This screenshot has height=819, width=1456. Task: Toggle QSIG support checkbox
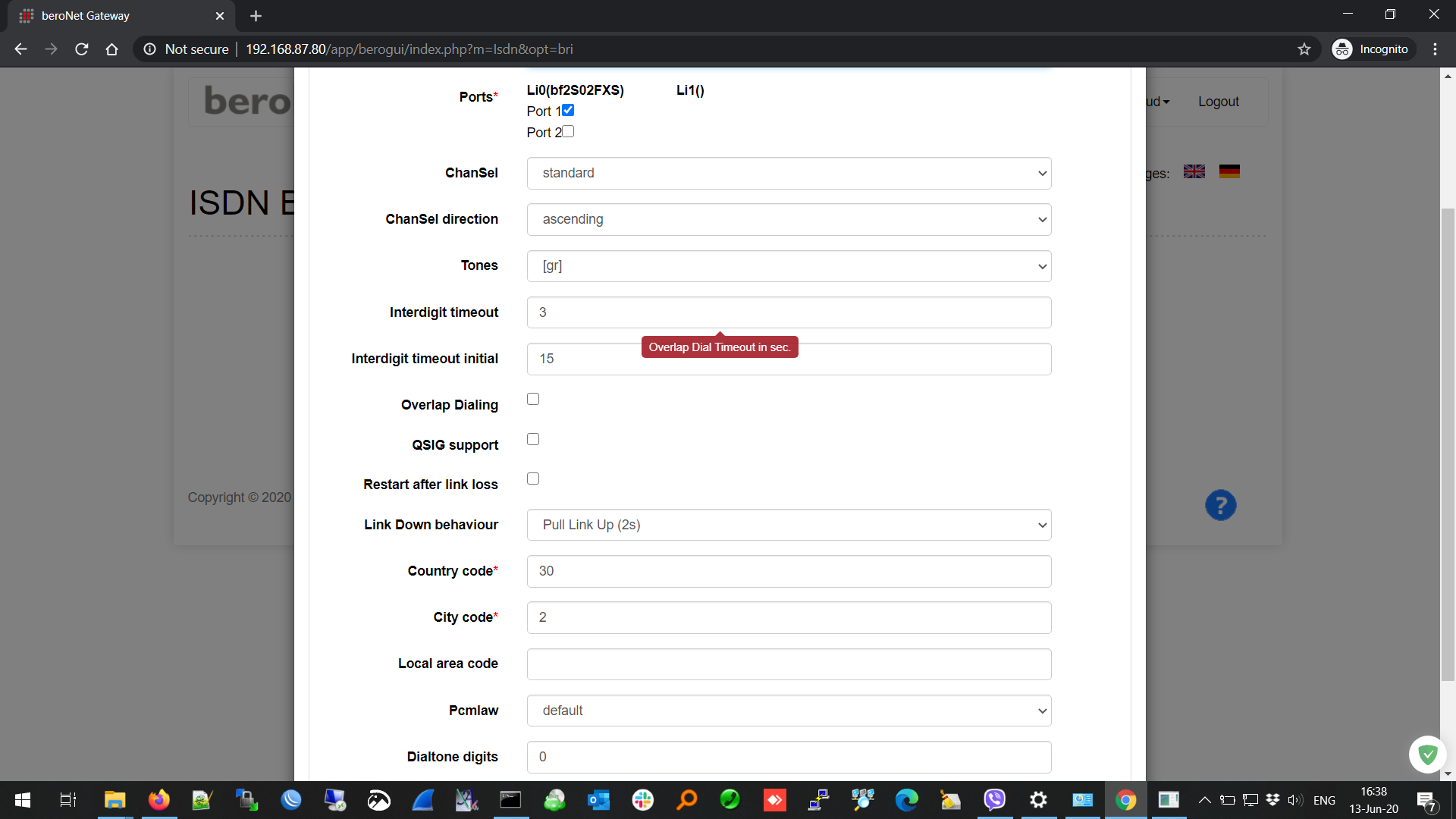tap(533, 440)
